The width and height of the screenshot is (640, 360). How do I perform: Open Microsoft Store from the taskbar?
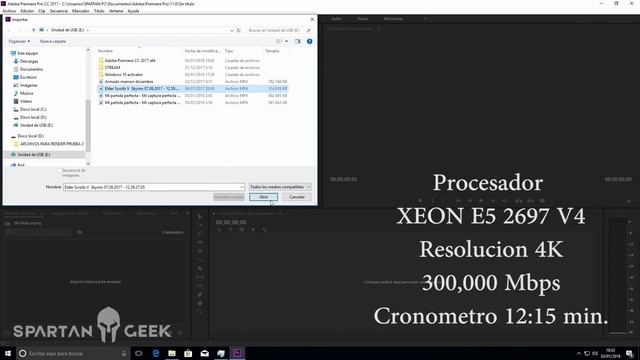click(x=188, y=353)
